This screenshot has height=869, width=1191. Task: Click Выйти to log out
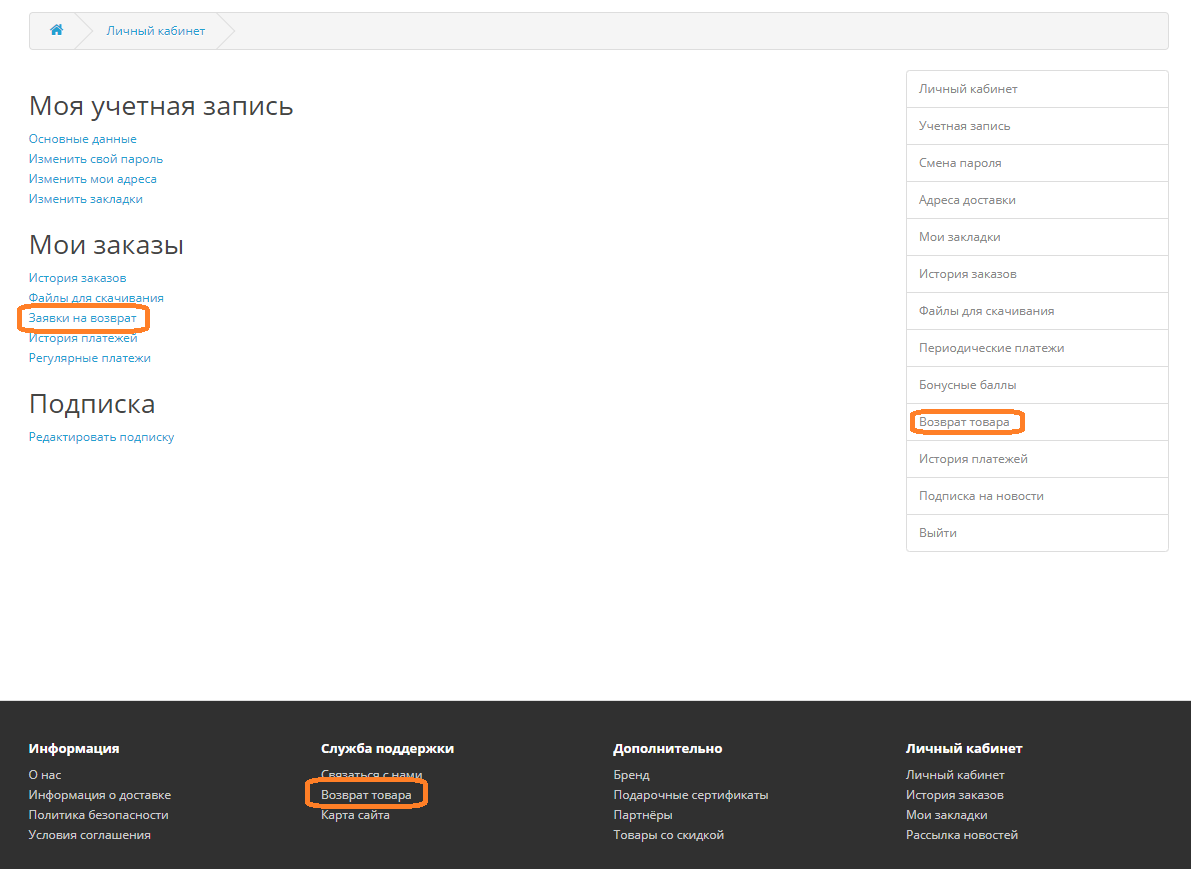(937, 533)
